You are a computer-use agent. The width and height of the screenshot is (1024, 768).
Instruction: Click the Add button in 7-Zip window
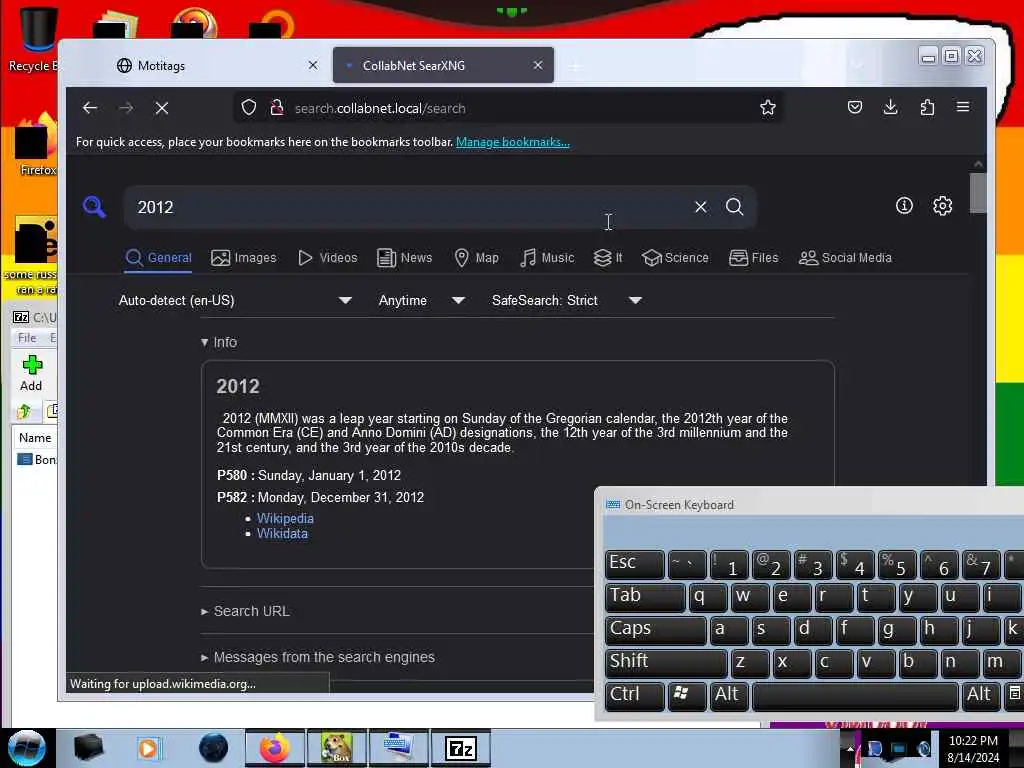31,374
